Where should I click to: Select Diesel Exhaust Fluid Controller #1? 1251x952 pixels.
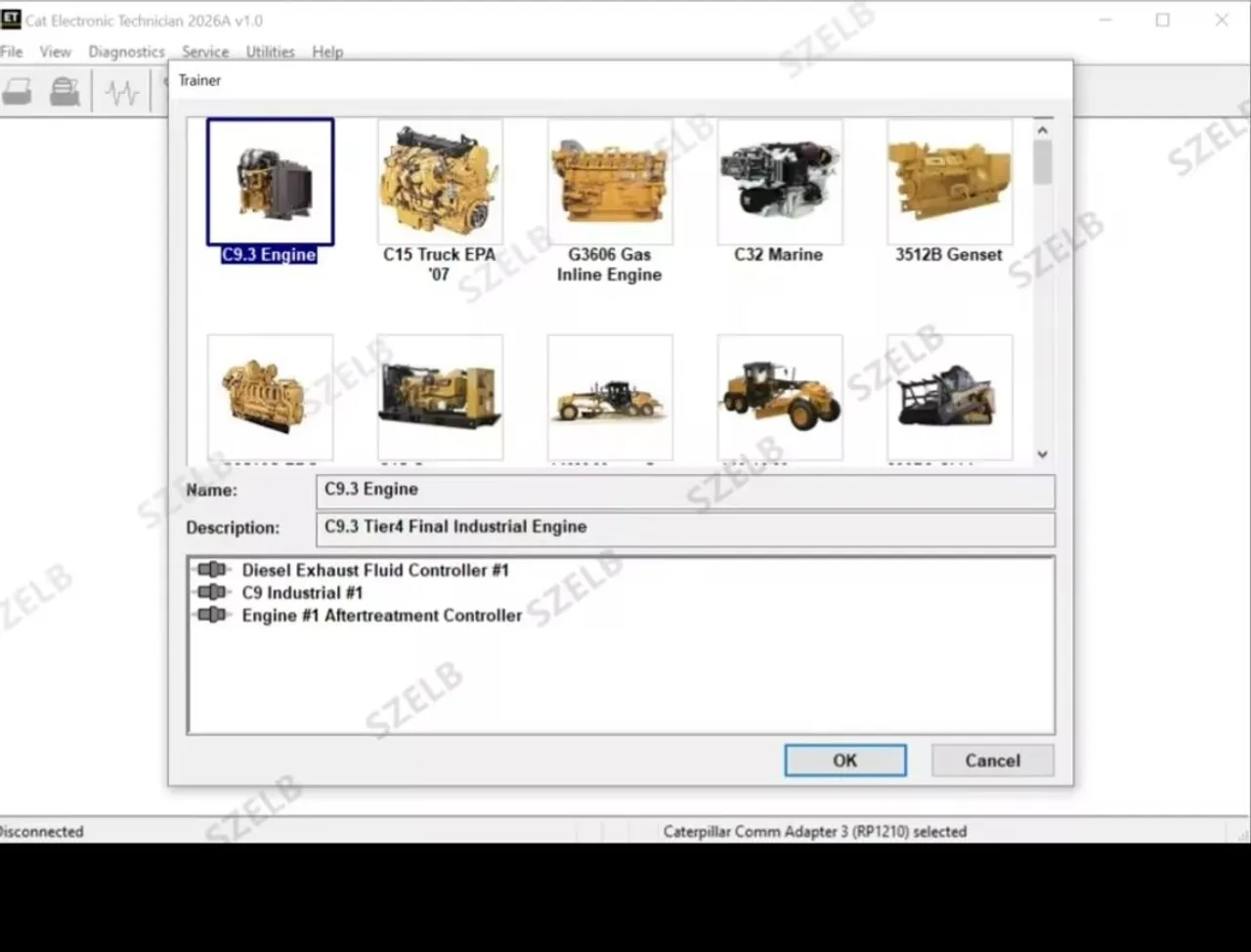(x=375, y=570)
